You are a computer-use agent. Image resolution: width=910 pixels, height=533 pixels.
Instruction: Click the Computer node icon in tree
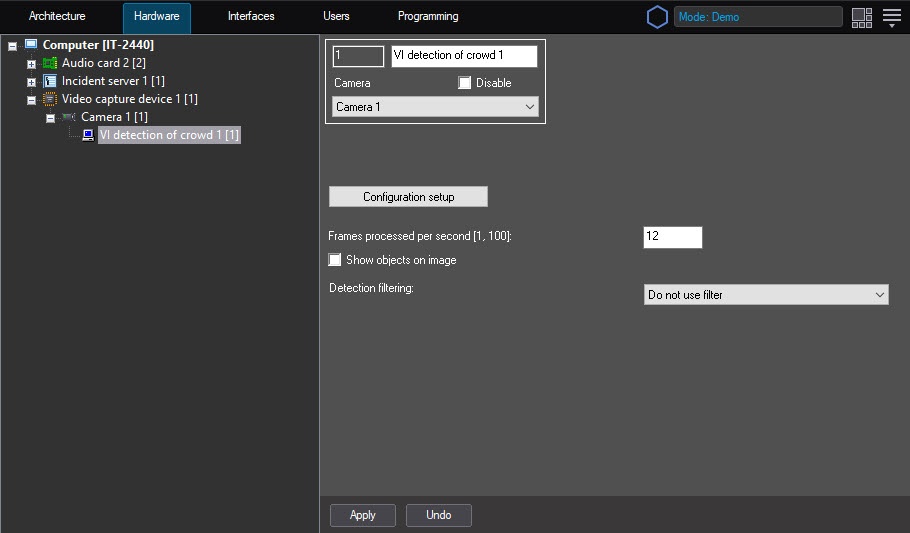[x=31, y=45]
